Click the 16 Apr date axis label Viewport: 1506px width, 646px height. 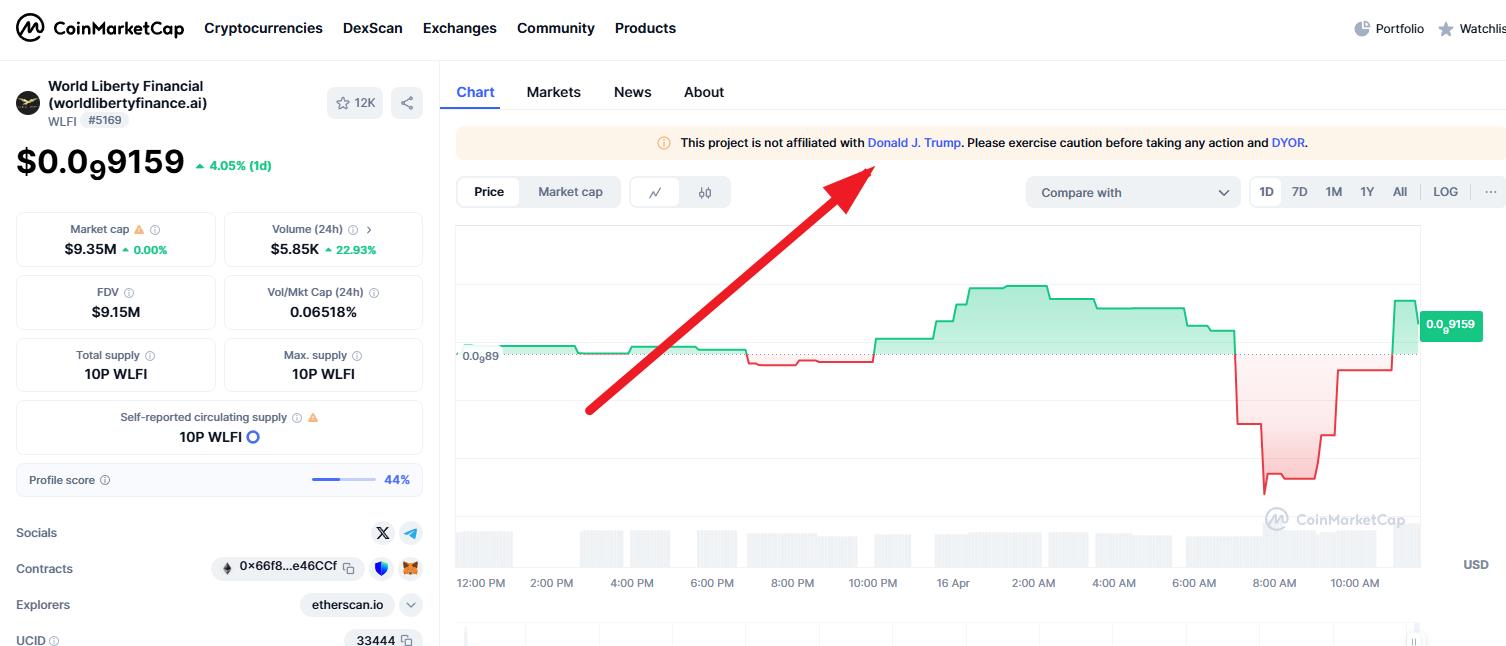tap(953, 583)
